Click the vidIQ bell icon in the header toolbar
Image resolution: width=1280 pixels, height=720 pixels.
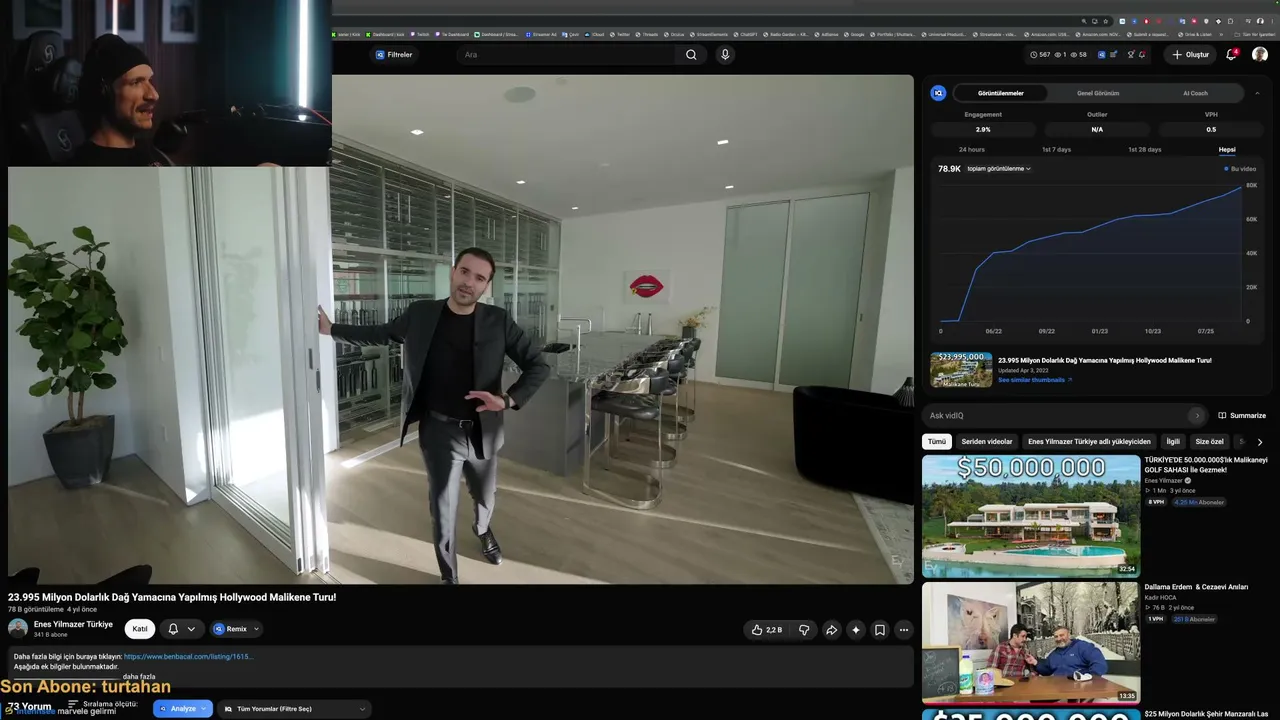pyautogui.click(x=1142, y=55)
